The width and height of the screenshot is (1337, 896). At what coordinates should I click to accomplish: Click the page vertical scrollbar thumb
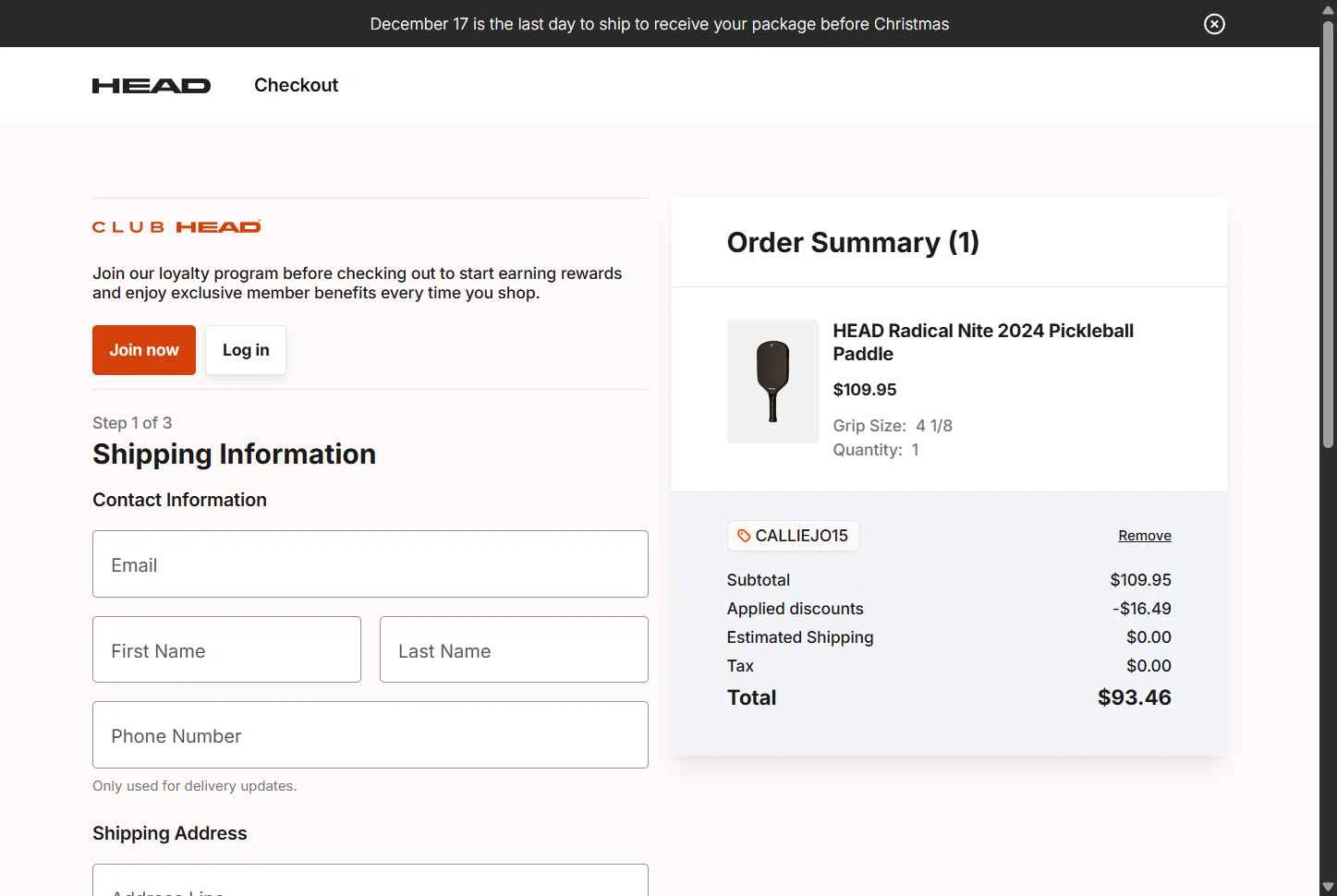pos(1328,235)
